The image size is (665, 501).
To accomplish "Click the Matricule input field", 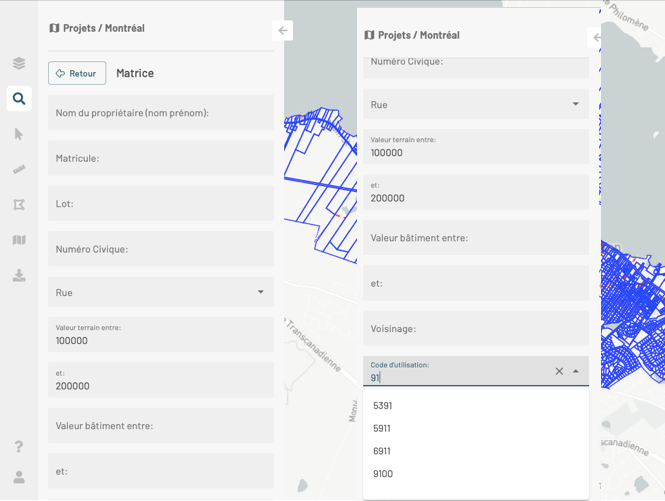I will (x=160, y=158).
